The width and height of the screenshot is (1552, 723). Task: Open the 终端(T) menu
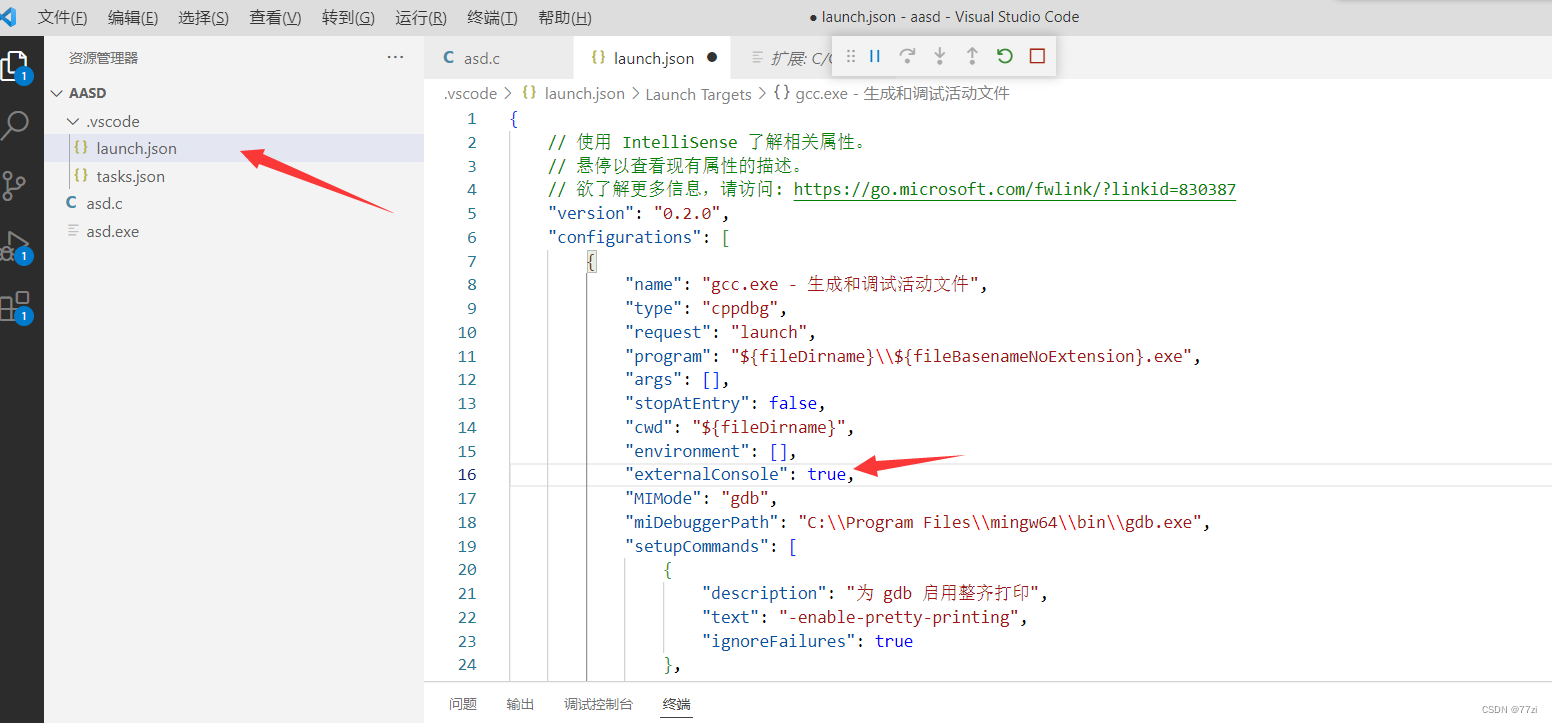pyautogui.click(x=492, y=17)
